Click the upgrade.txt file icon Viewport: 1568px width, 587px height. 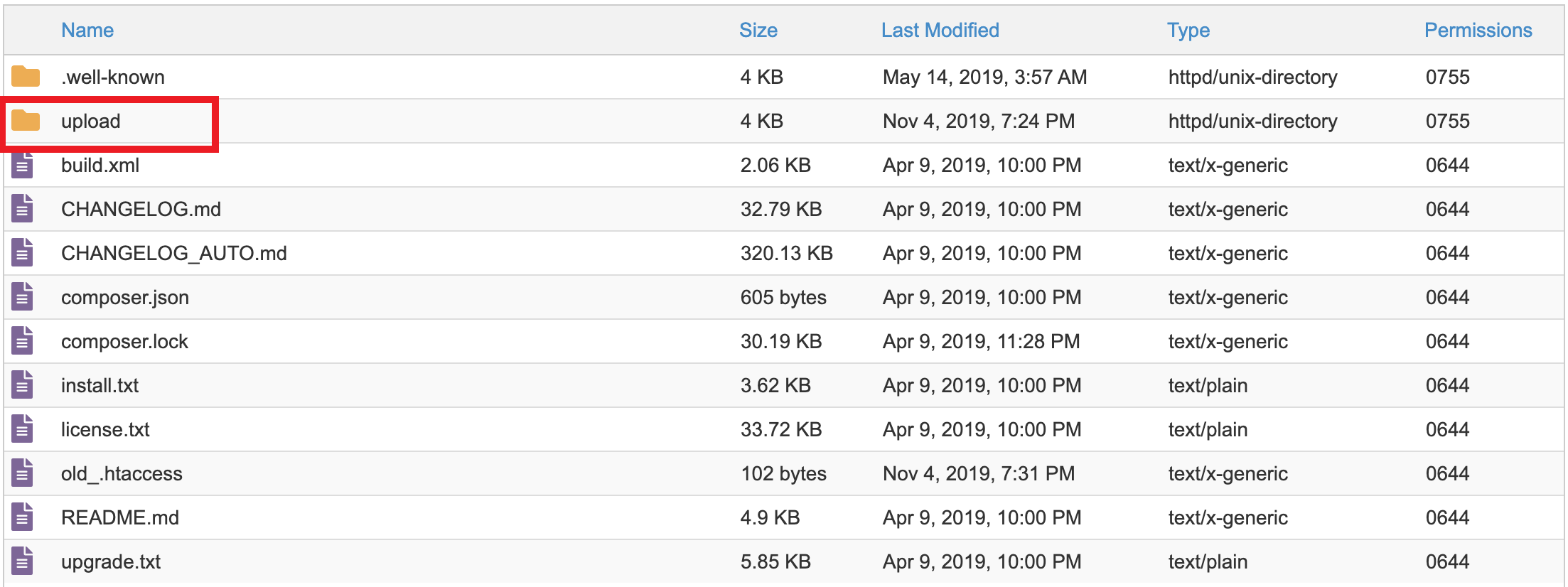(x=23, y=561)
